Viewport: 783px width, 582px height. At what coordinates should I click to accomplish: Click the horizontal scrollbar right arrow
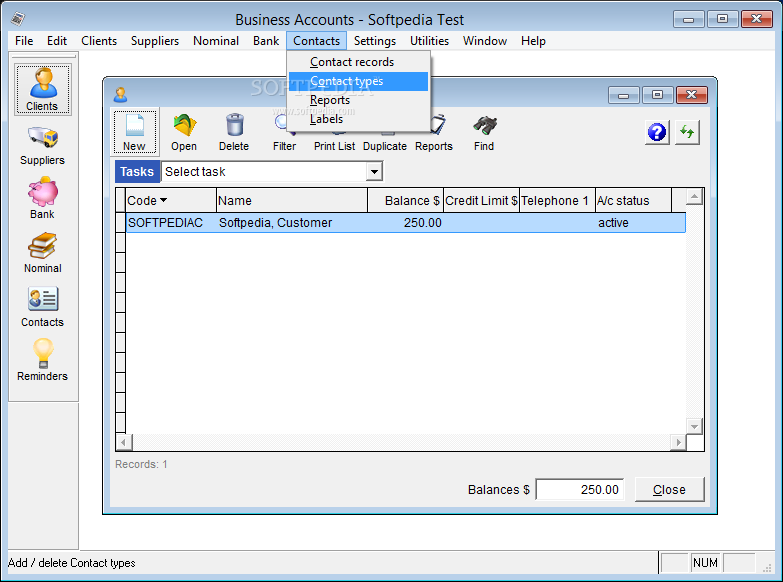click(x=678, y=442)
